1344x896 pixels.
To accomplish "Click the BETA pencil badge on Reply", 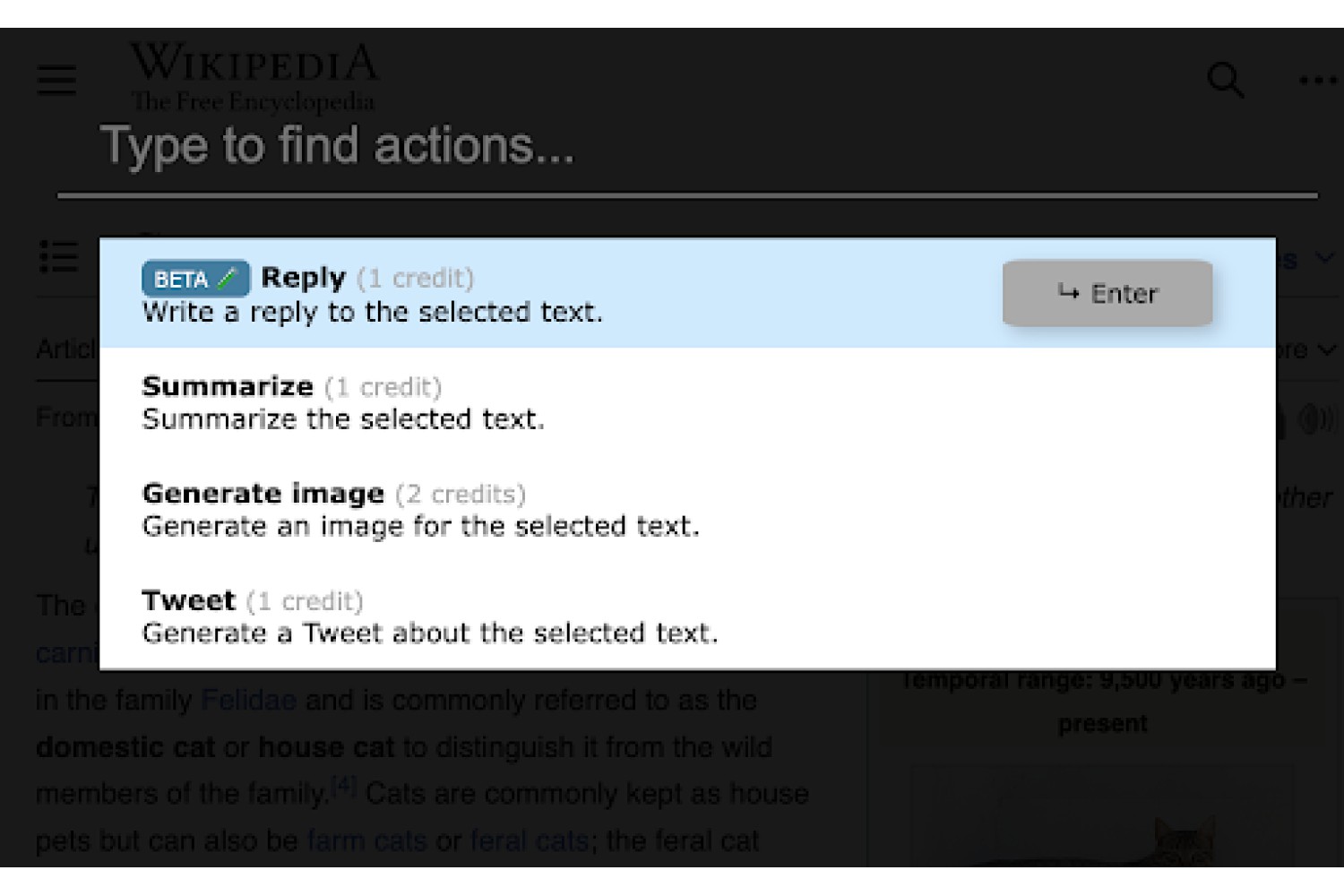I will [x=195, y=279].
